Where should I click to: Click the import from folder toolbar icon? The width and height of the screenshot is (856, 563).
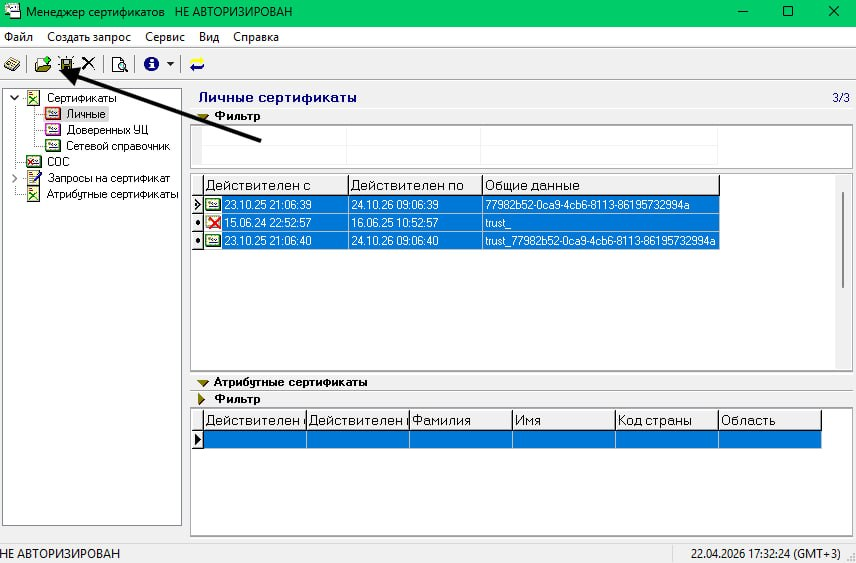pyautogui.click(x=43, y=65)
